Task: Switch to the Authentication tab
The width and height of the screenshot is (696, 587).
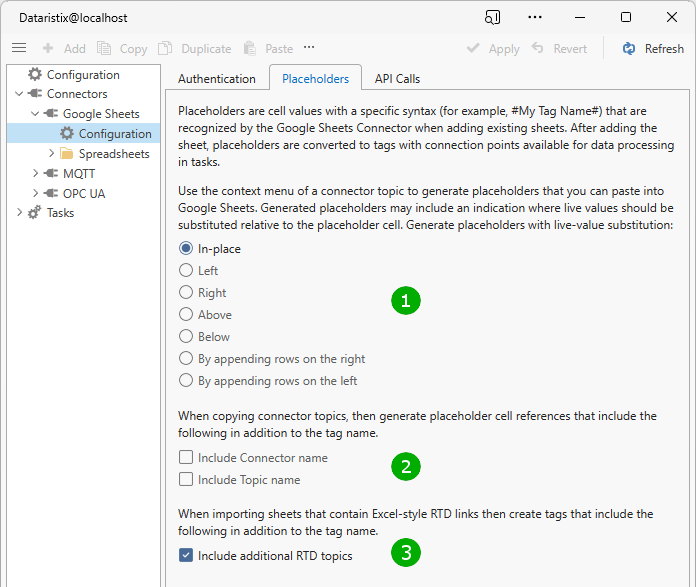Action: coord(217,79)
